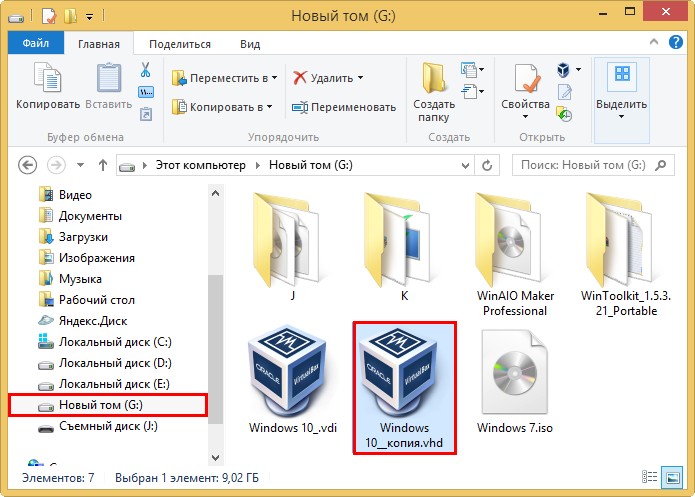Select the WinAIO Maker Professional folder

pyautogui.click(x=515, y=255)
